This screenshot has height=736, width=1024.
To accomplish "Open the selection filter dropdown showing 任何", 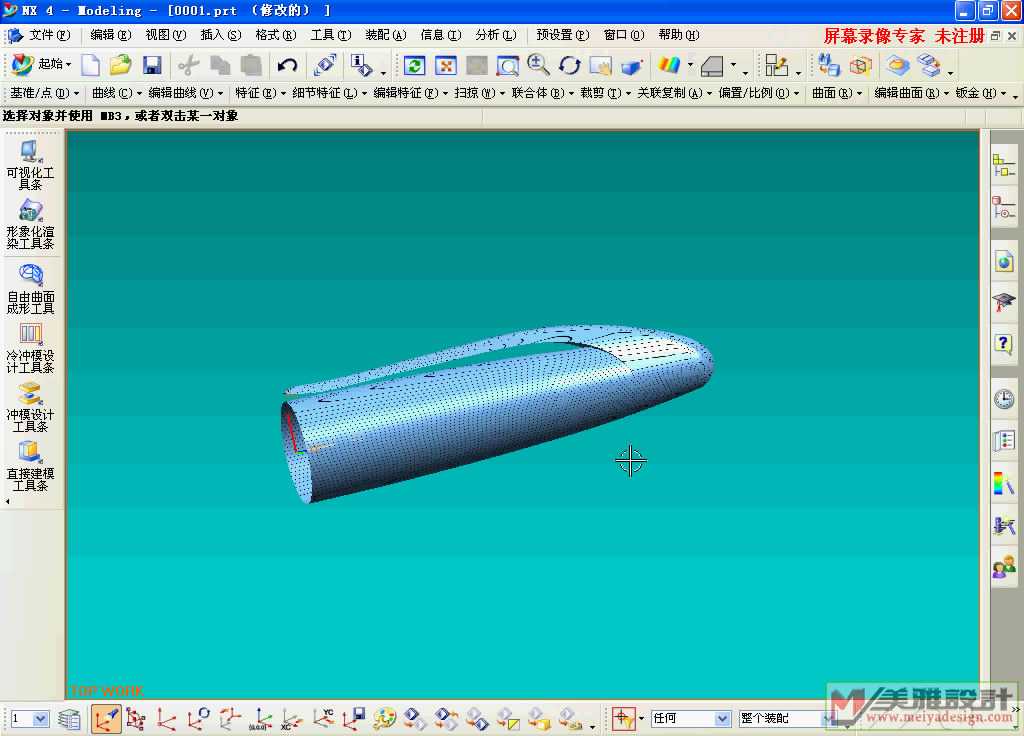I will coord(691,718).
